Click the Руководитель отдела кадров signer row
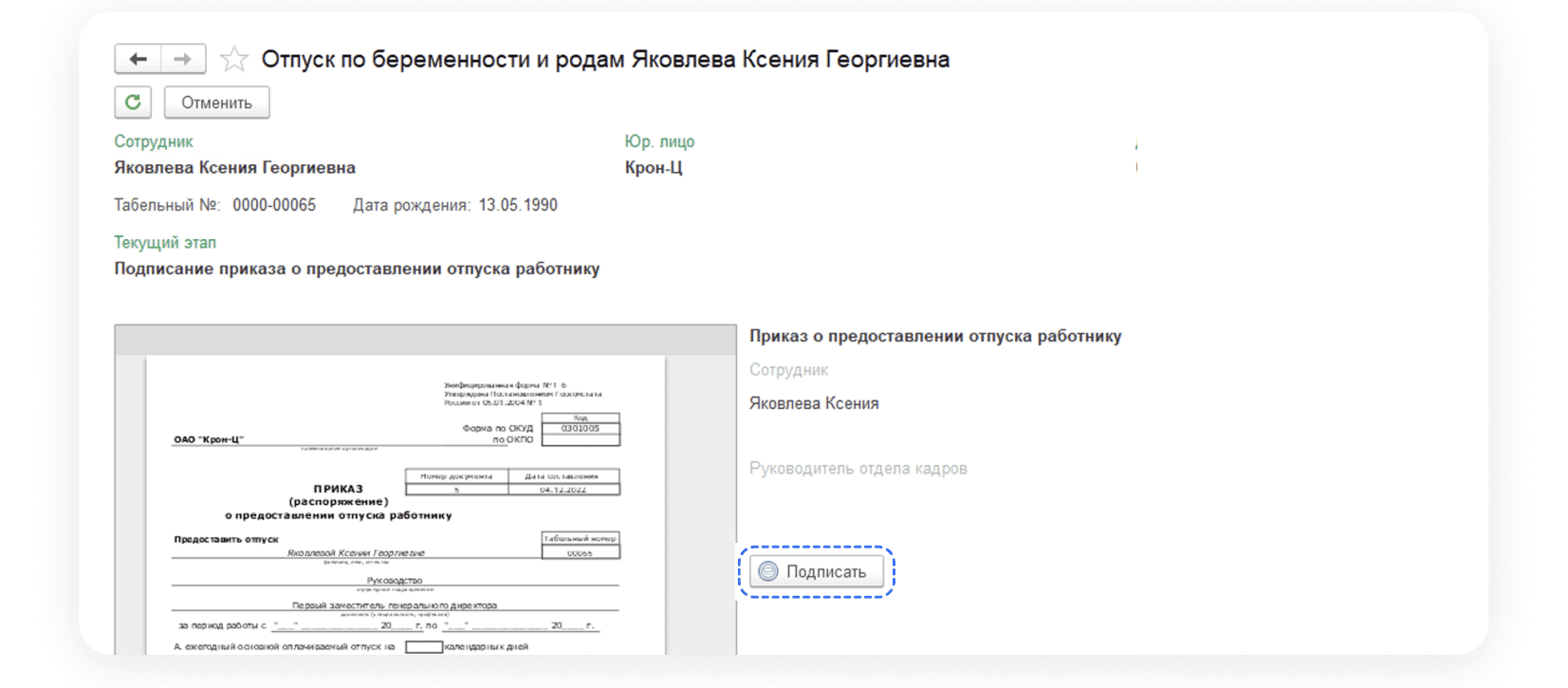Screen dimensions: 1568x688 coord(858,469)
